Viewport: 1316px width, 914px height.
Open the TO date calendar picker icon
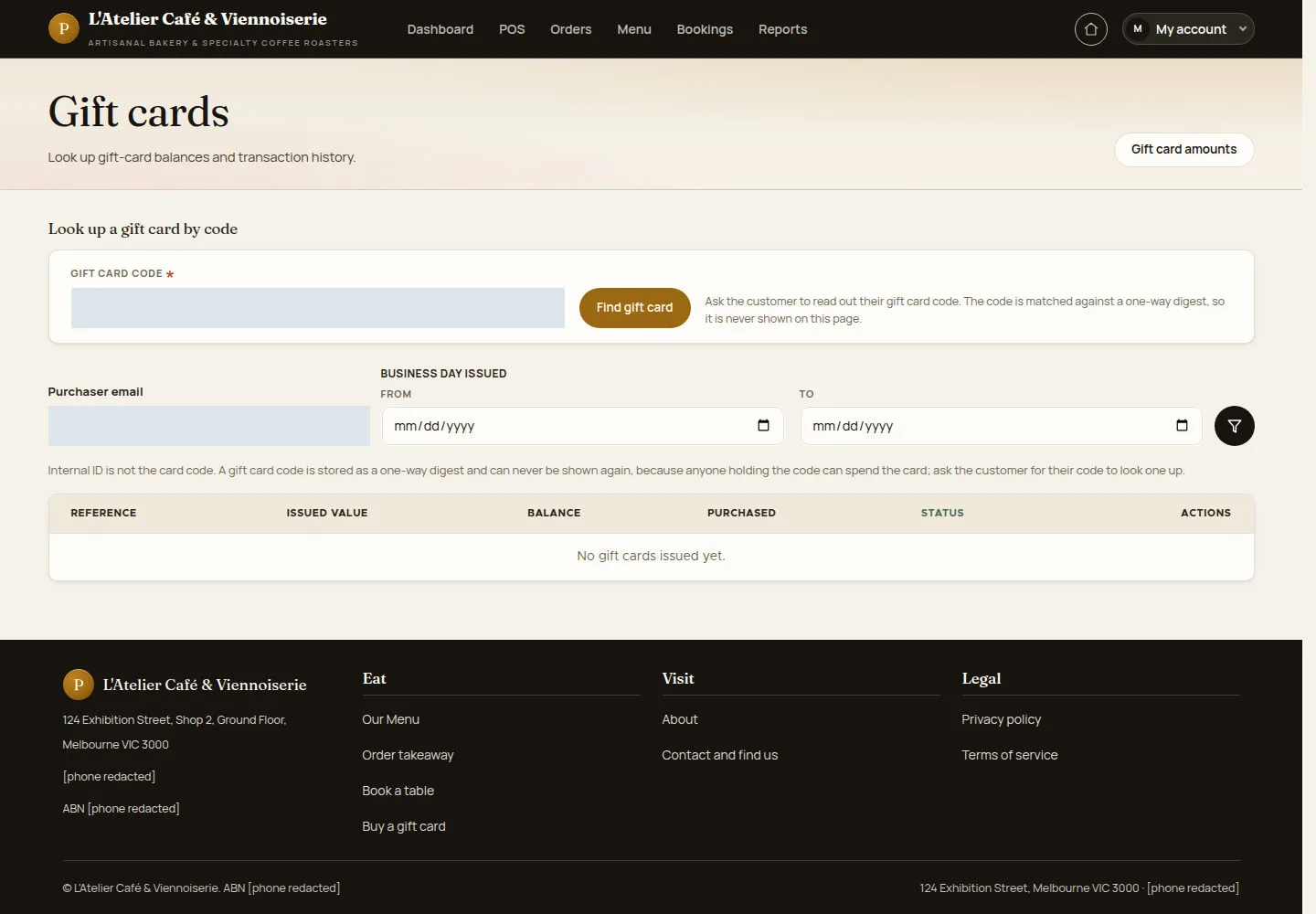(1182, 426)
